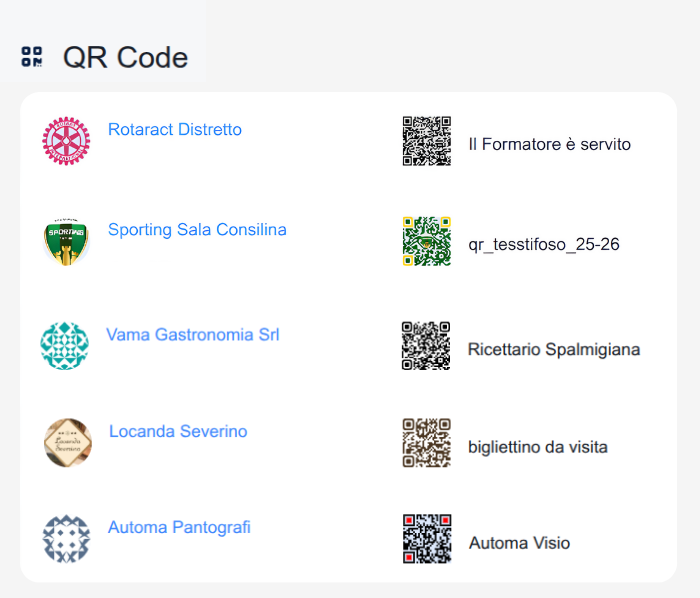
Task: Open the Automa Visio QR thumbnail
Action: coord(427,539)
